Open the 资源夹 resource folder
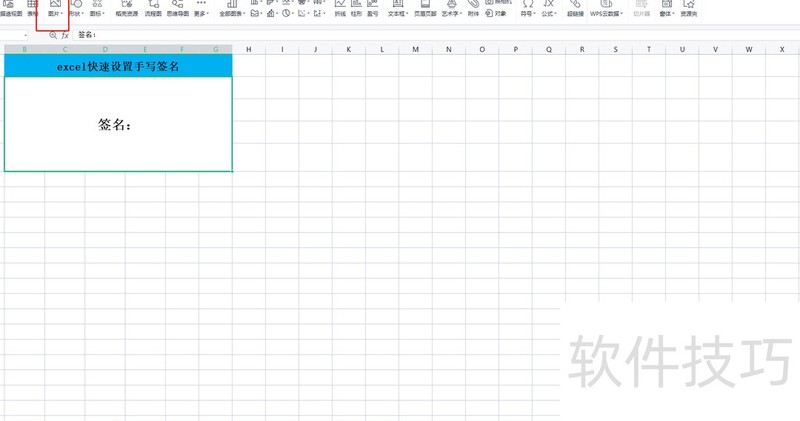Image resolution: width=800 pixels, height=421 pixels. pos(689,9)
